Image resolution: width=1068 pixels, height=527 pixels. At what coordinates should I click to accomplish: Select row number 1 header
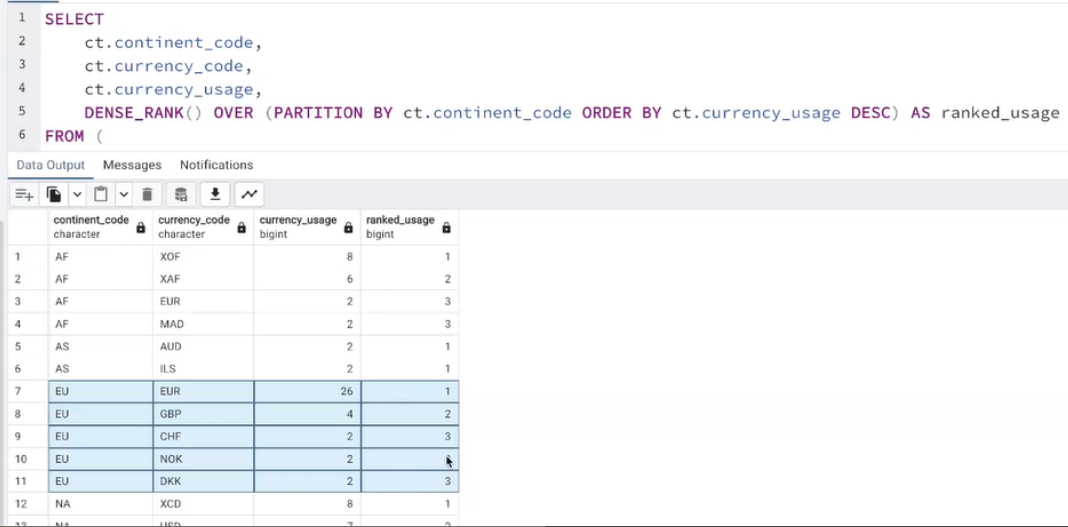[x=28, y=257]
